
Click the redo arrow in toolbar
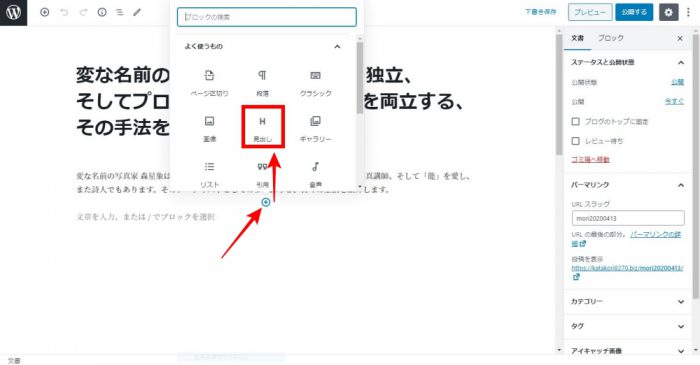pyautogui.click(x=83, y=12)
